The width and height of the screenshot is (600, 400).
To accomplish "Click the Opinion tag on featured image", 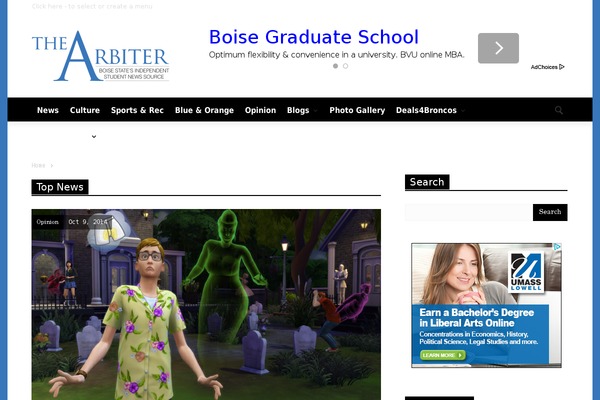I will coord(47,222).
